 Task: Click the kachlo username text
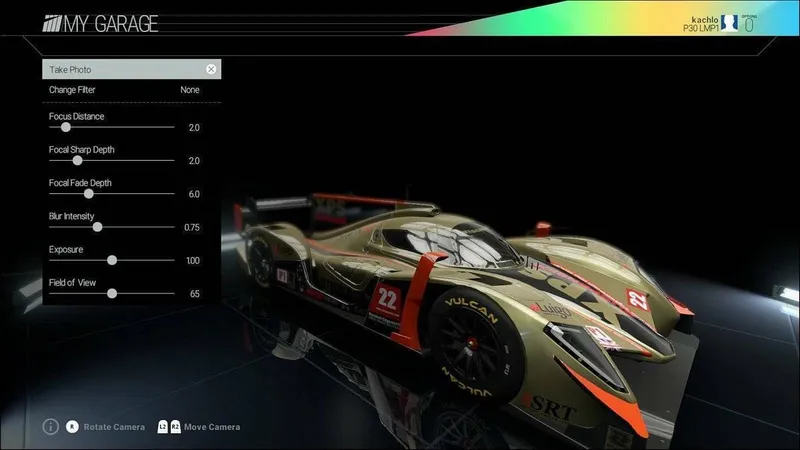point(705,20)
